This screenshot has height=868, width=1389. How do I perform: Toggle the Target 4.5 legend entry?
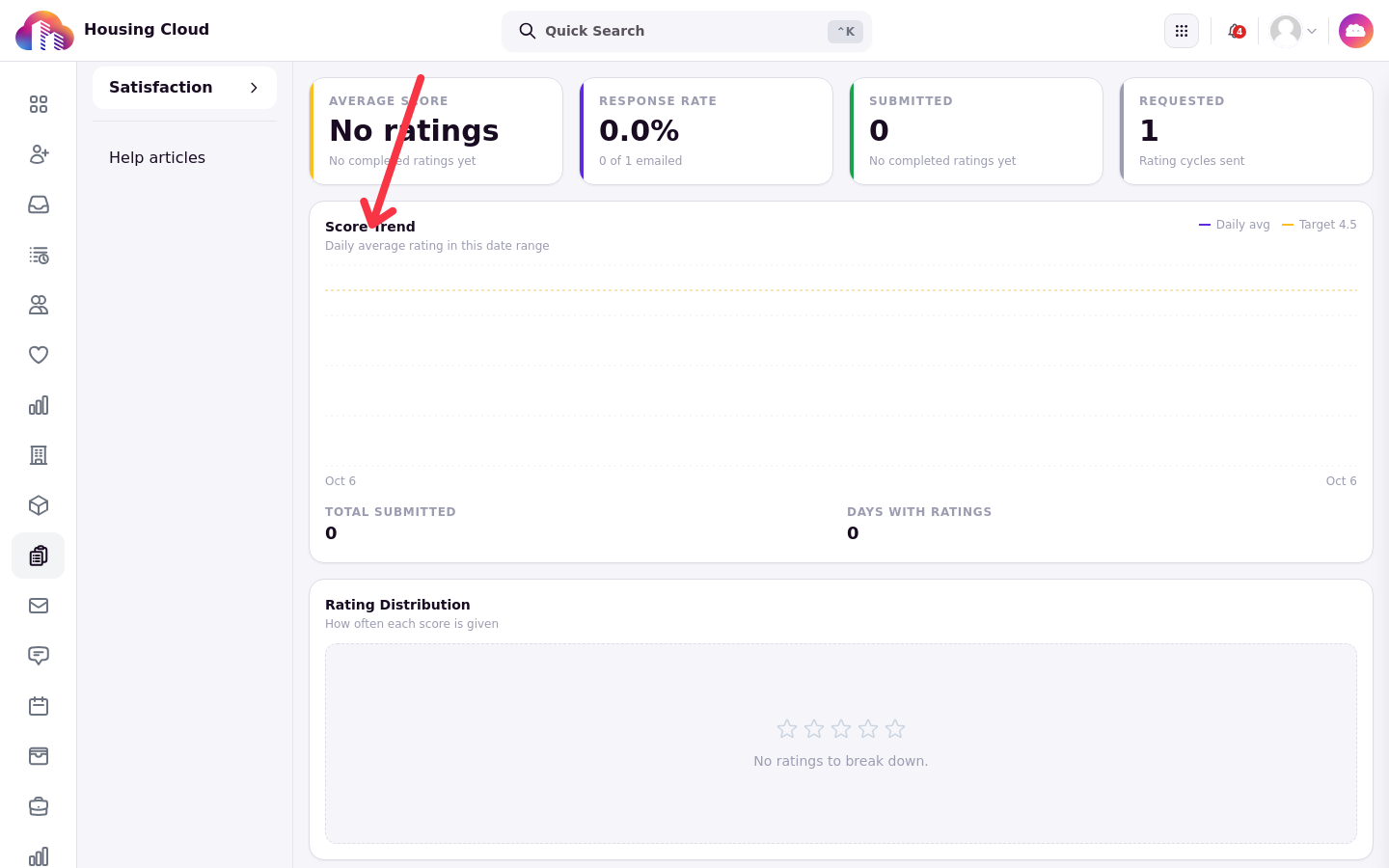click(x=1319, y=225)
